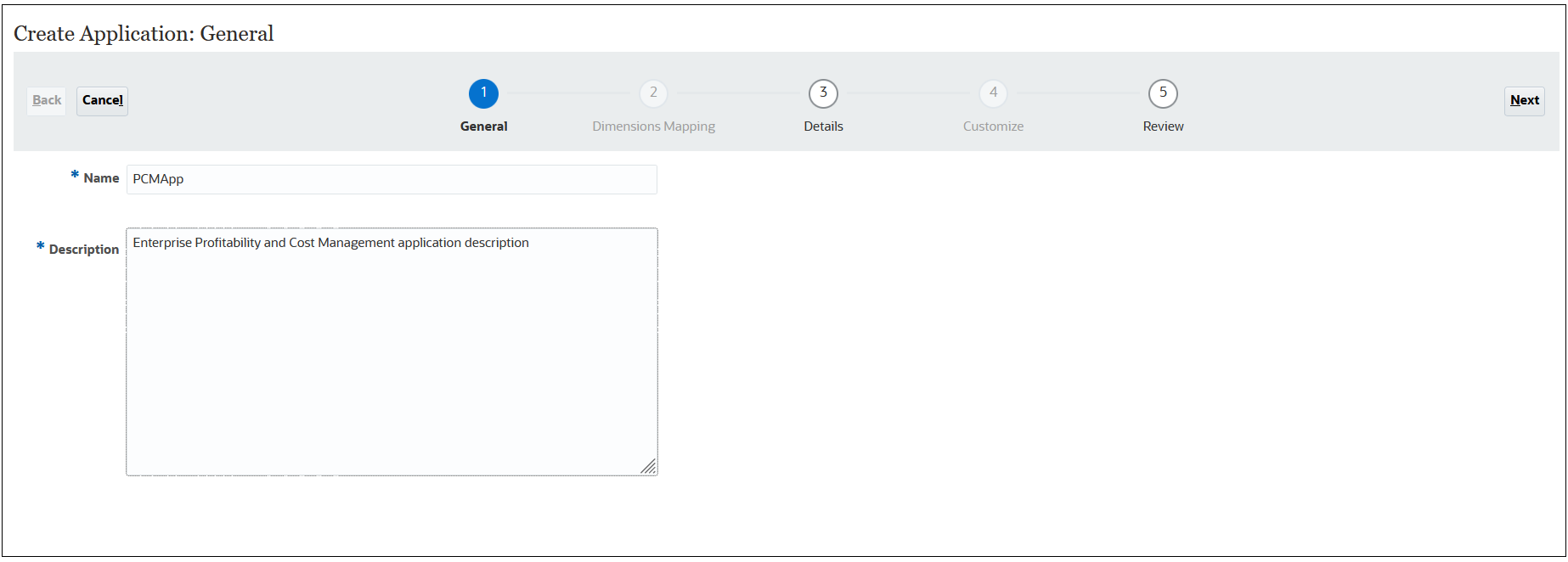Select step 1 General circle
This screenshot has width=1568, height=562.
point(483,93)
